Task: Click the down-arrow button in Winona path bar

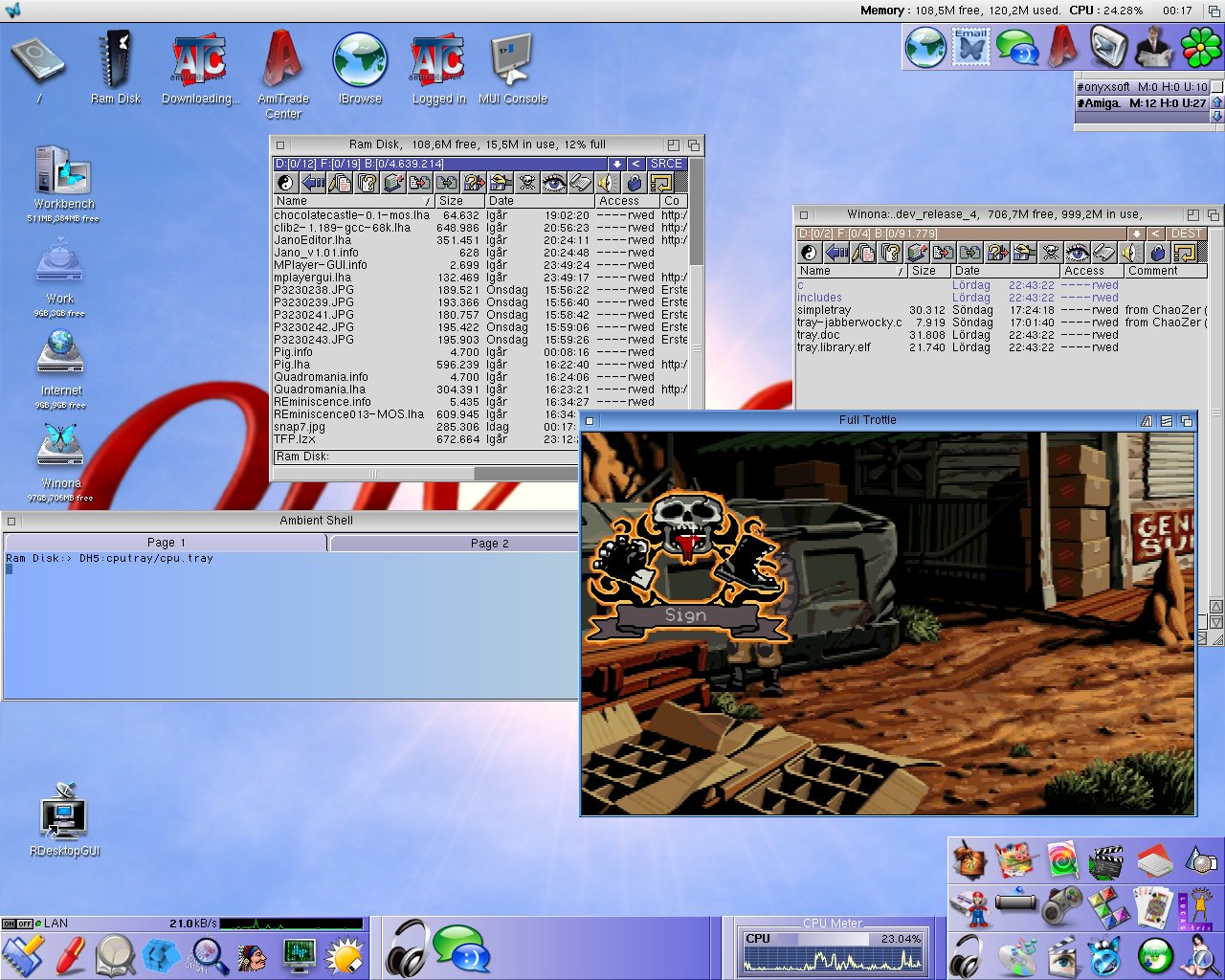Action: pyautogui.click(x=1137, y=234)
